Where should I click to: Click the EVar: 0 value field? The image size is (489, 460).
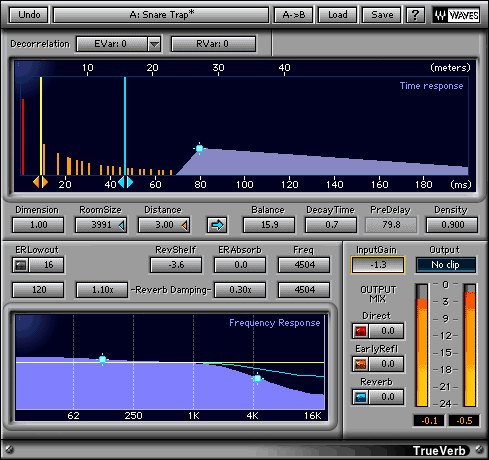coord(111,44)
